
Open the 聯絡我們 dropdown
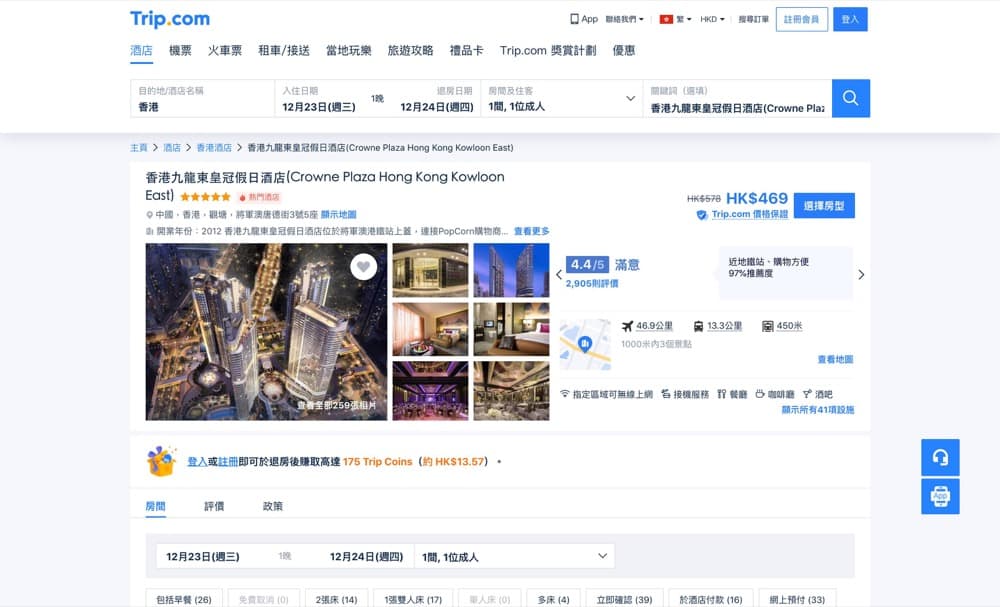tap(624, 19)
